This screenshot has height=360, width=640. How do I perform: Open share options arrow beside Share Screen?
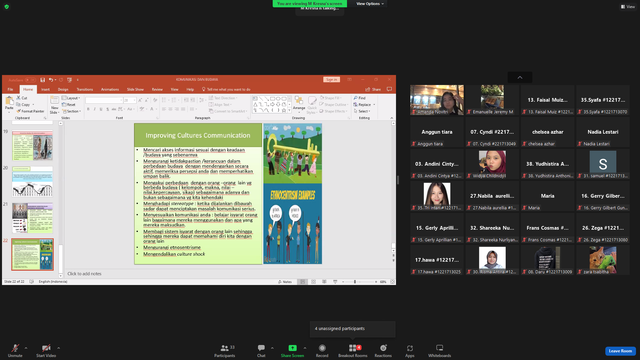305,348
